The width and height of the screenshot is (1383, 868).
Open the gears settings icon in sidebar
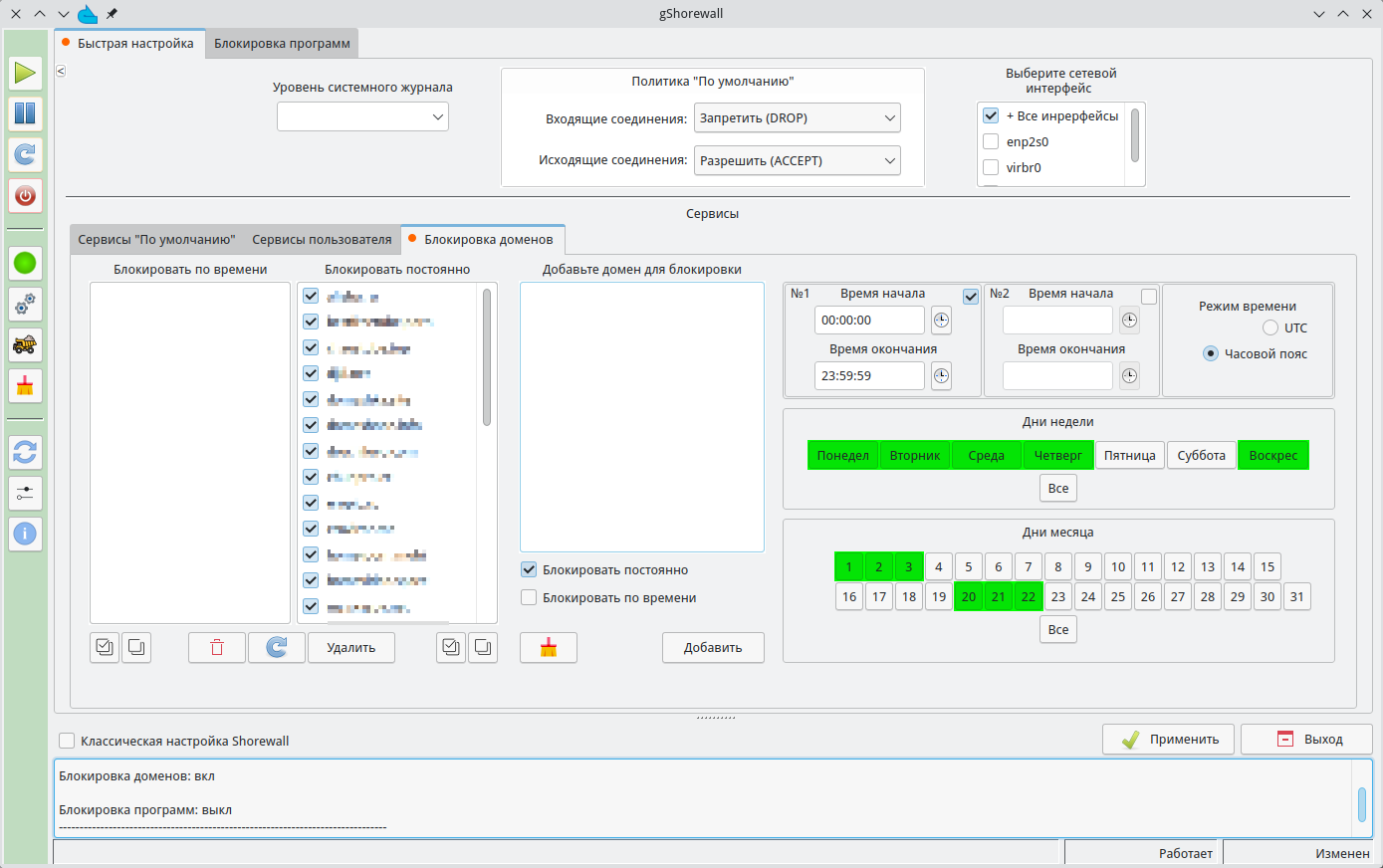tap(25, 304)
